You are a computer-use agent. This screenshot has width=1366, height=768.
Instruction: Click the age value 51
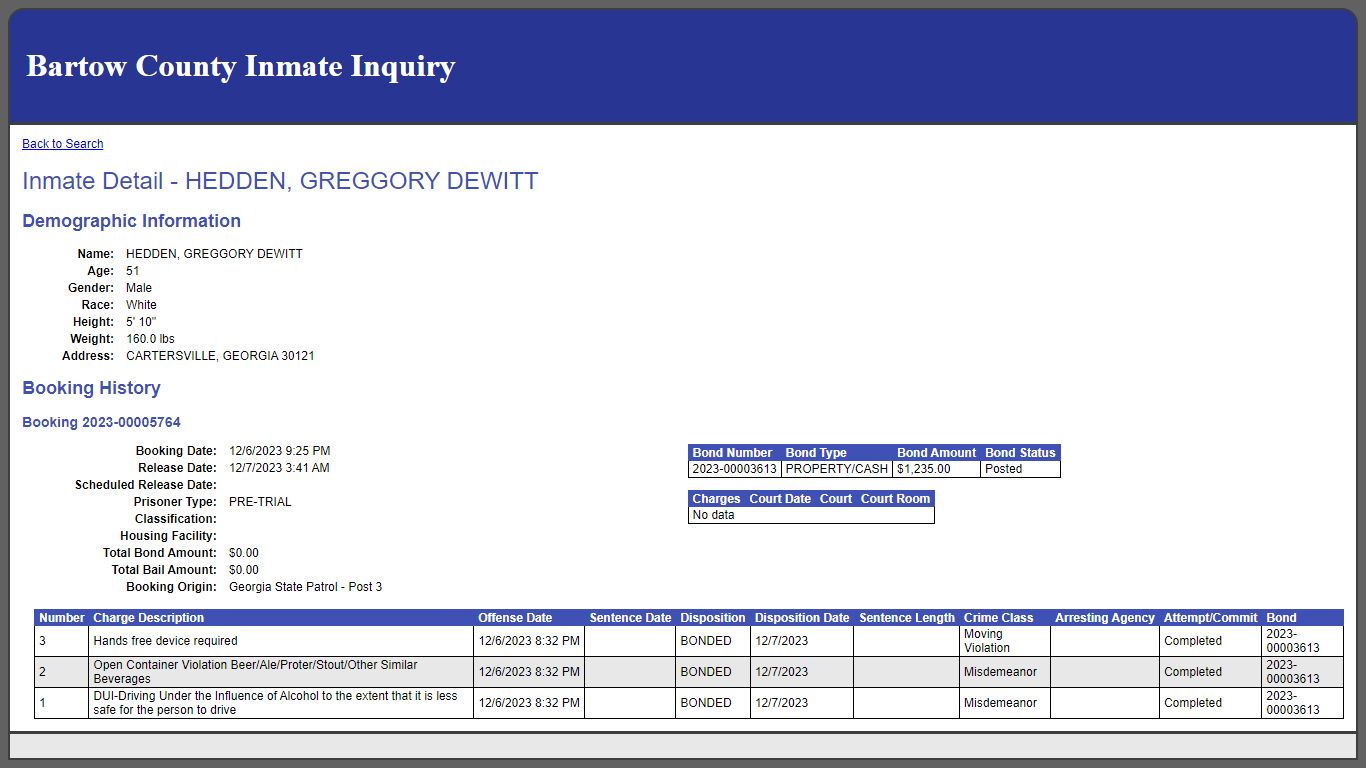(133, 271)
